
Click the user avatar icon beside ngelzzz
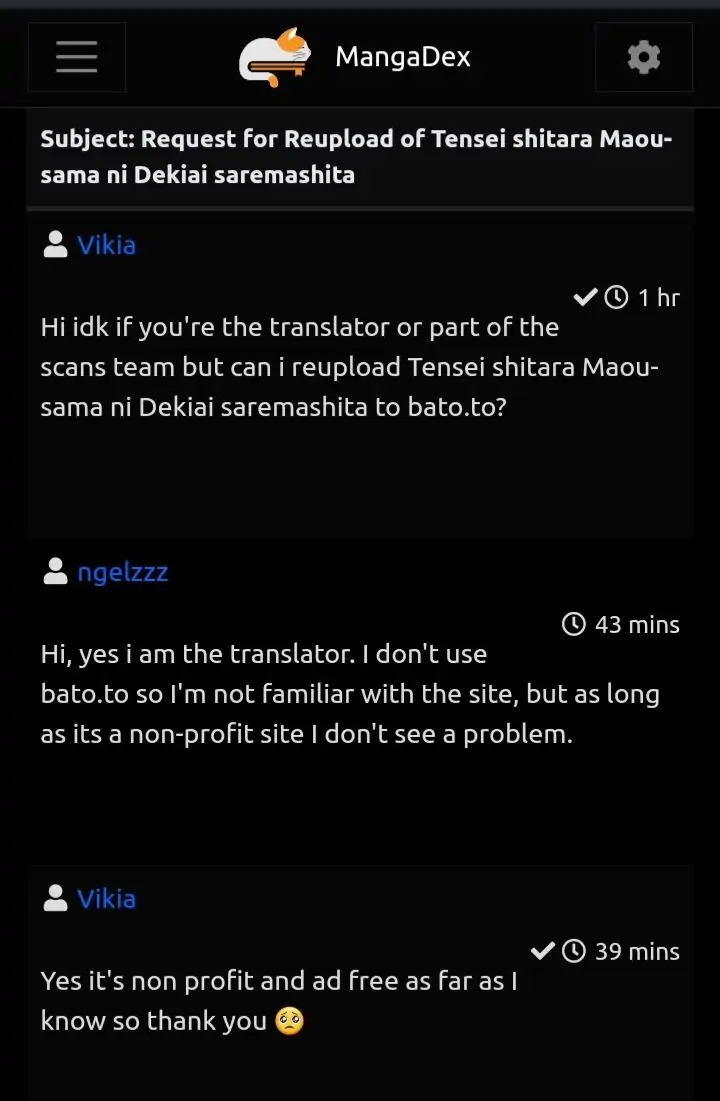56,572
